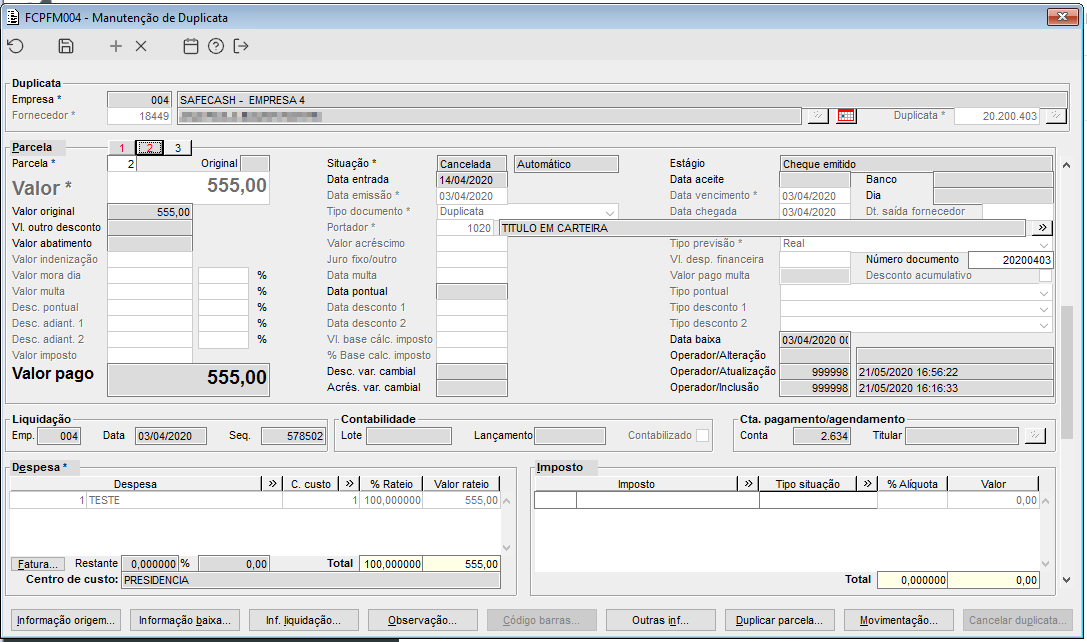The height and width of the screenshot is (642, 1087).
Task: Open the Observação button
Action: point(423,620)
